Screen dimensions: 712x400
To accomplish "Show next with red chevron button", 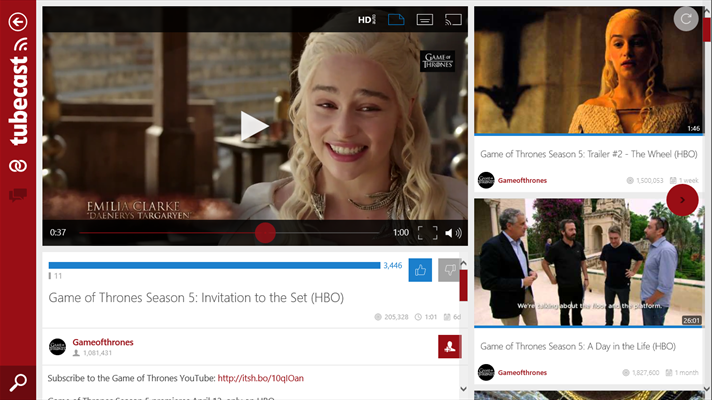I will point(682,200).
